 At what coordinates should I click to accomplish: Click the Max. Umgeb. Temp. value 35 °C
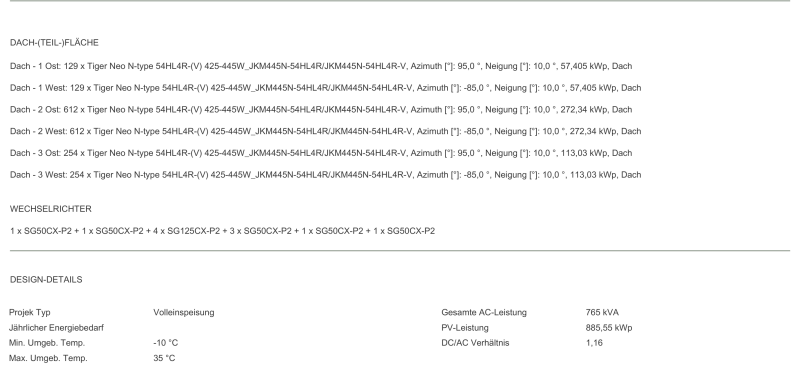[164, 358]
